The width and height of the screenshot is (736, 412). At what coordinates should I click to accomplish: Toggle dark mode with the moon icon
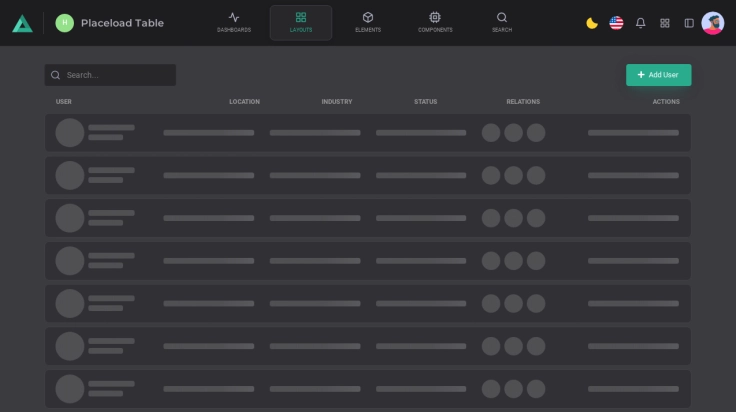[x=592, y=23]
